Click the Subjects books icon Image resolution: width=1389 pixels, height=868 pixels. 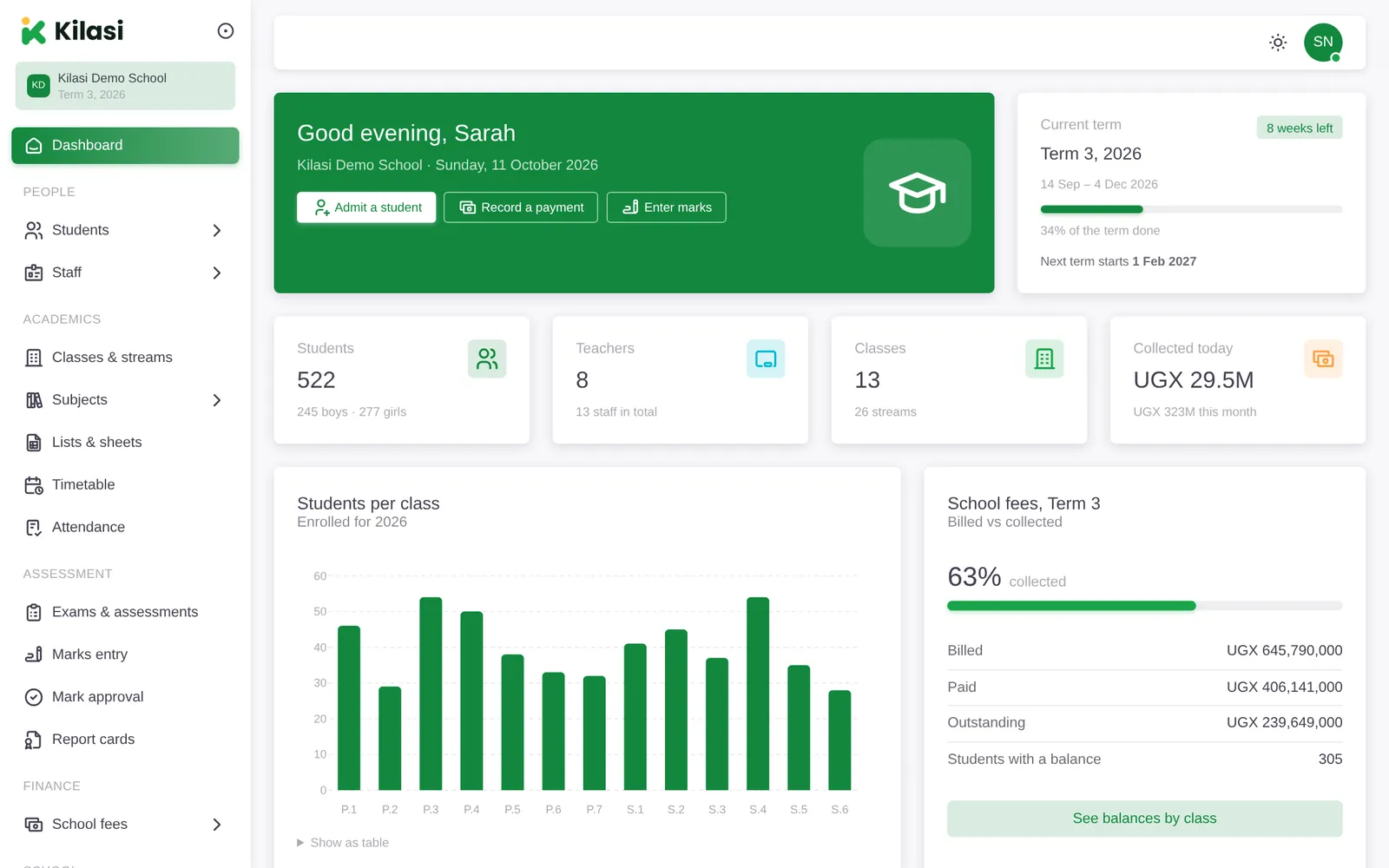click(x=34, y=400)
